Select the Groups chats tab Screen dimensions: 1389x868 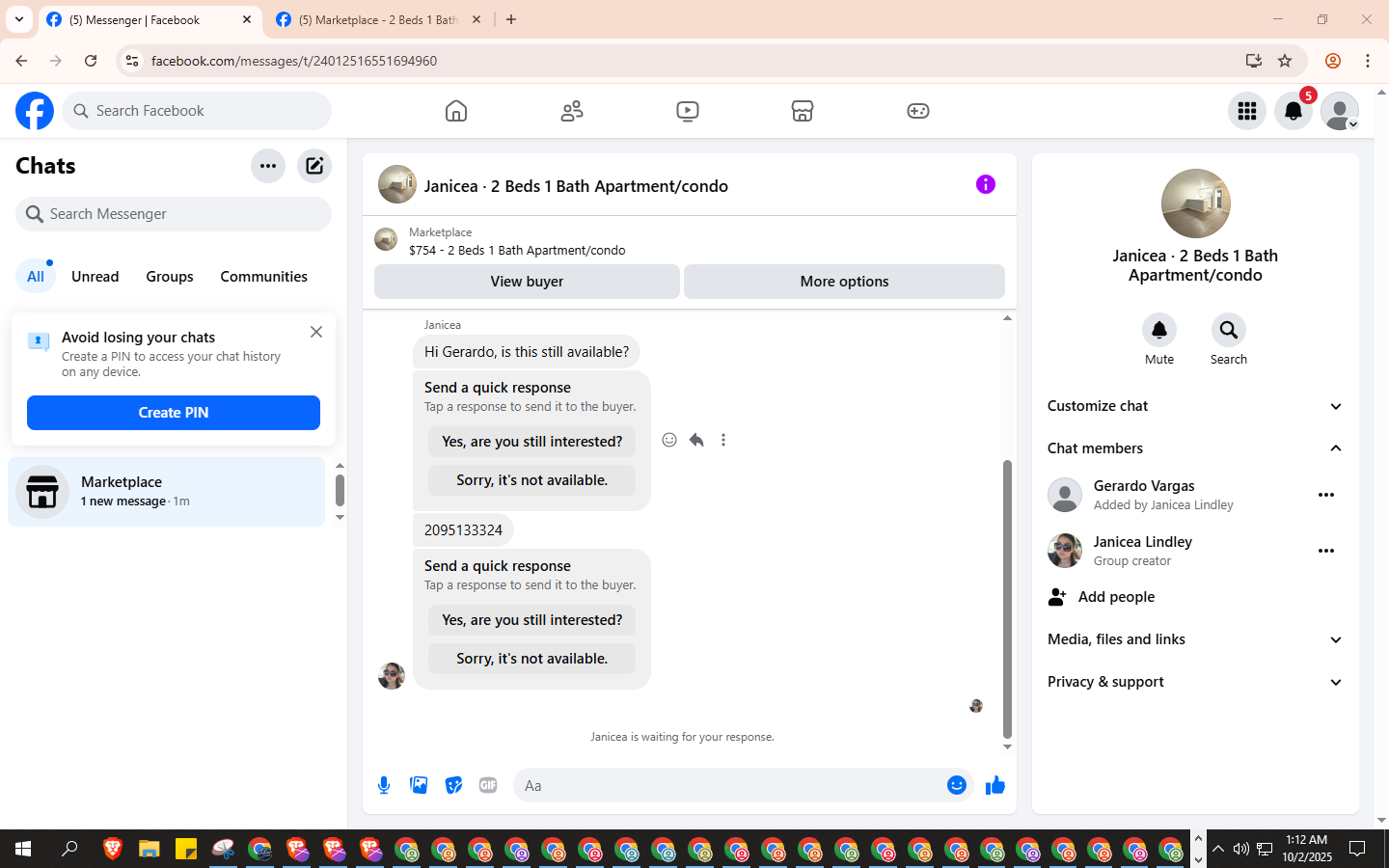coord(170,277)
